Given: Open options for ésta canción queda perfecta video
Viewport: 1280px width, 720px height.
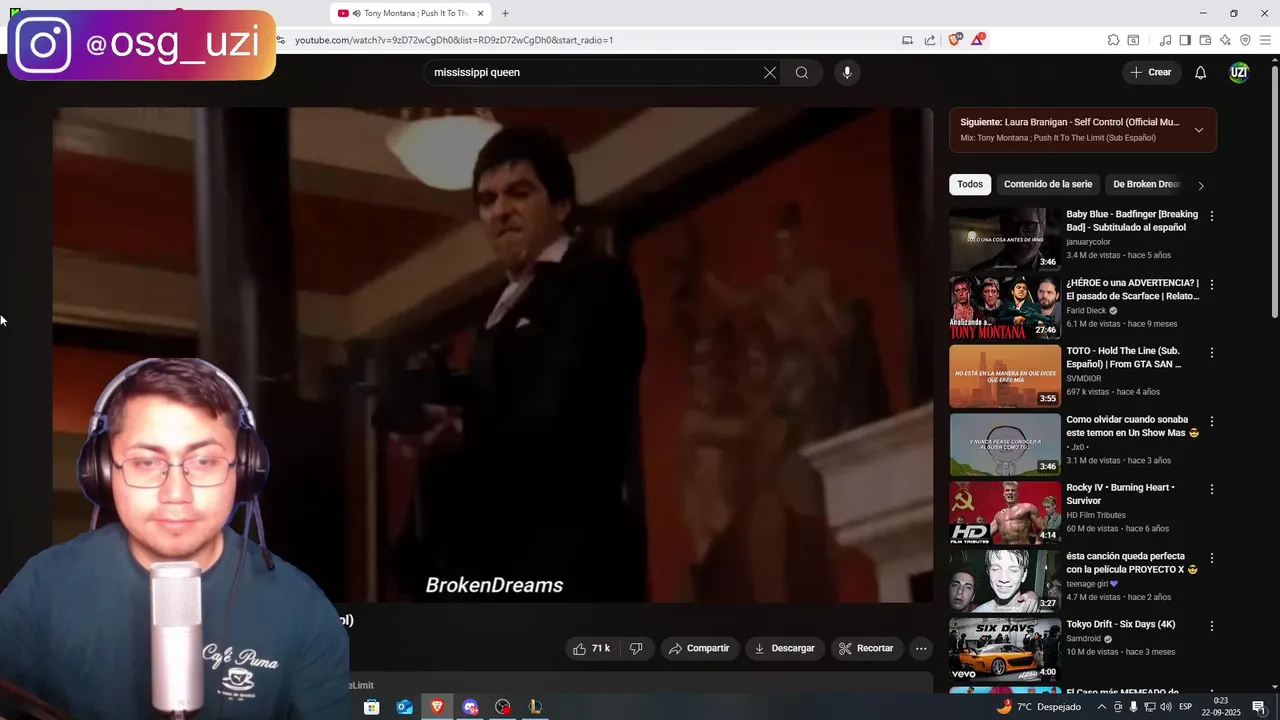Looking at the screenshot, I should click(1212, 558).
